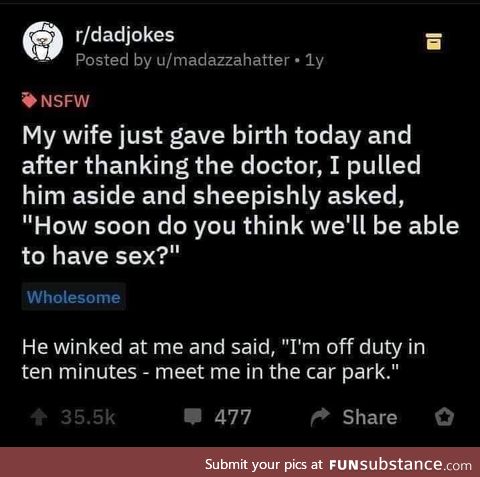Screen dimensions: 480x477
Task: Click the share arrow icon
Action: 320,417
